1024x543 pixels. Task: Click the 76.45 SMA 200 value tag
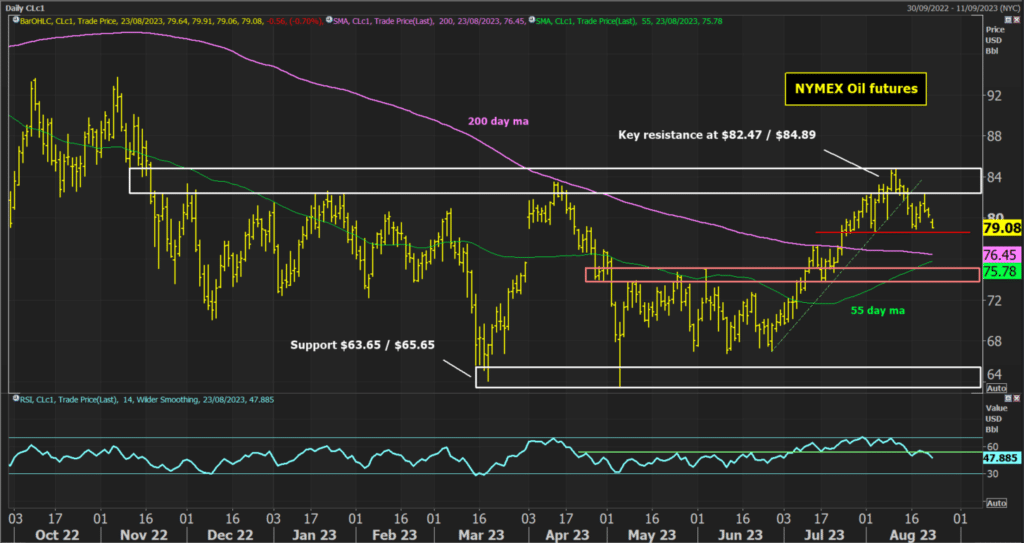click(1001, 255)
